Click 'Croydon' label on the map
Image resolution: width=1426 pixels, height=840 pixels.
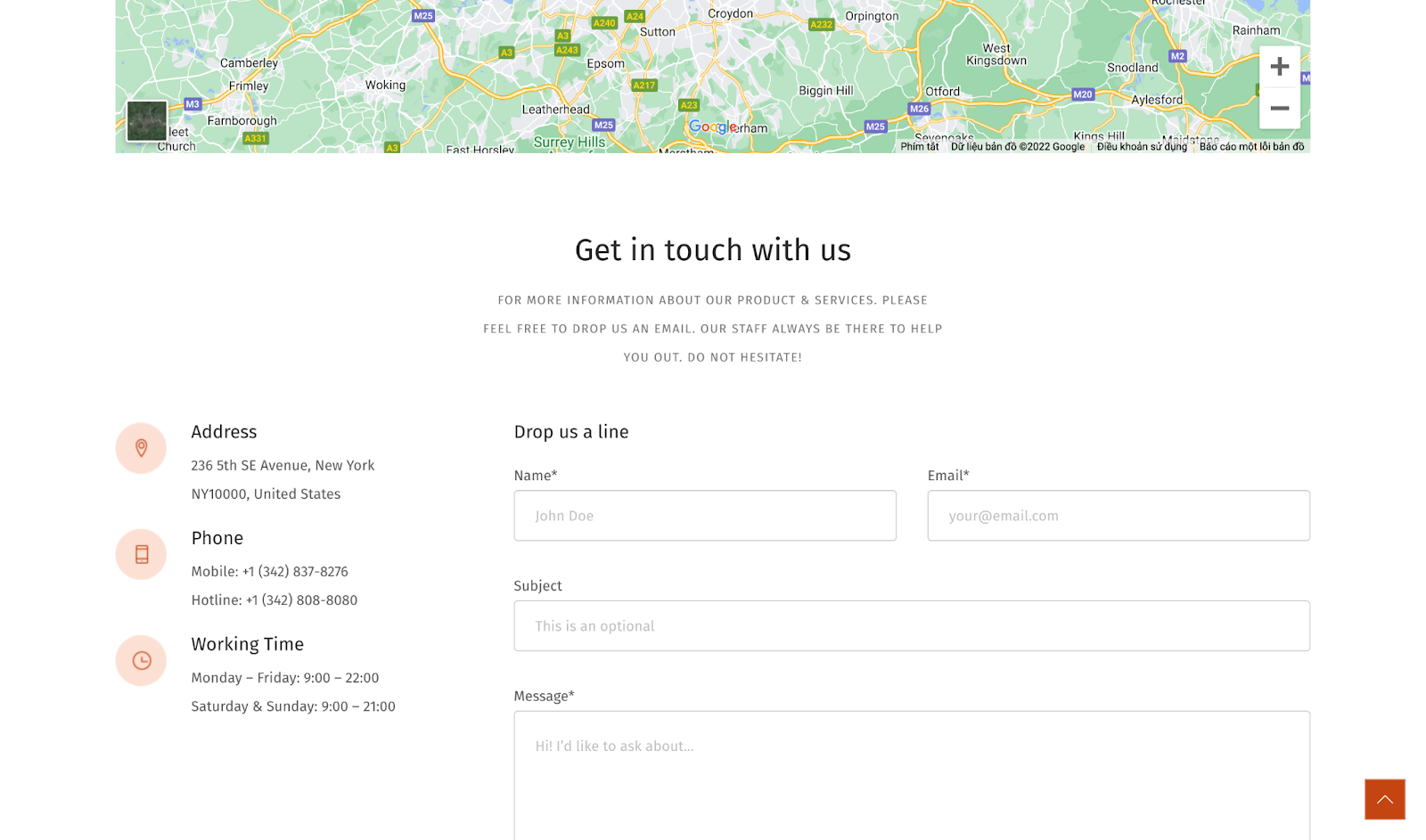(730, 13)
